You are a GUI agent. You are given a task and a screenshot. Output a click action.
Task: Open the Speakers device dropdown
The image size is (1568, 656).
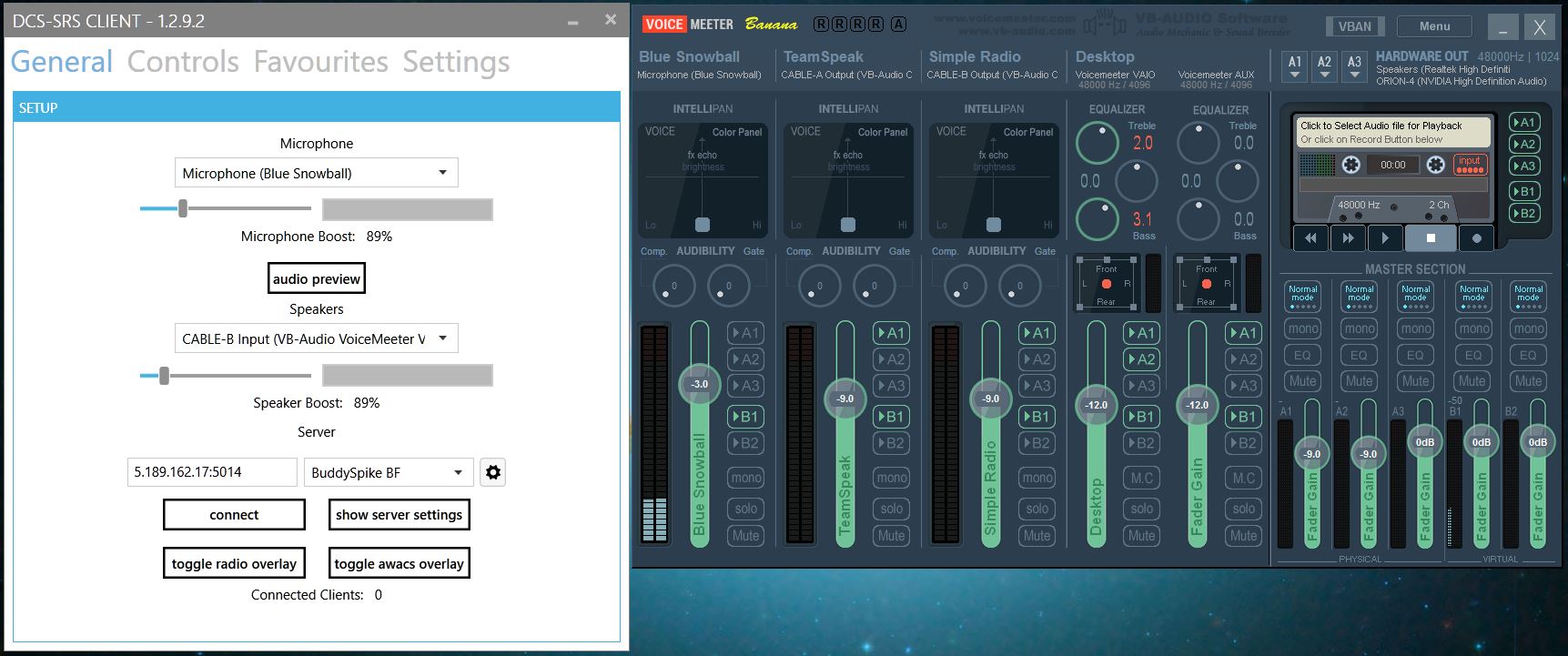[x=316, y=338]
